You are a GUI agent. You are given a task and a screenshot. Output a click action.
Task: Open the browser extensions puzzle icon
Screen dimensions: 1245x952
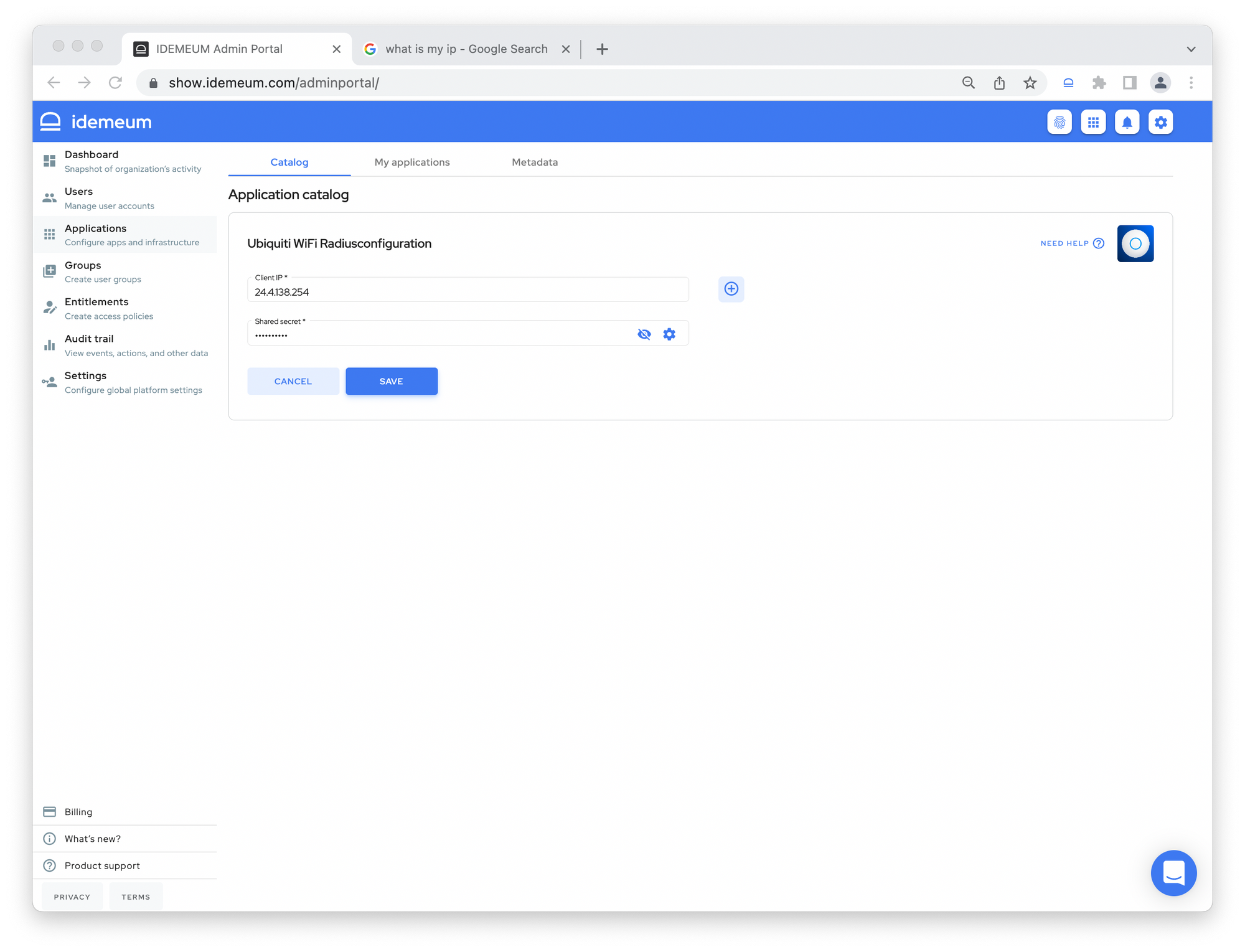tap(1099, 83)
